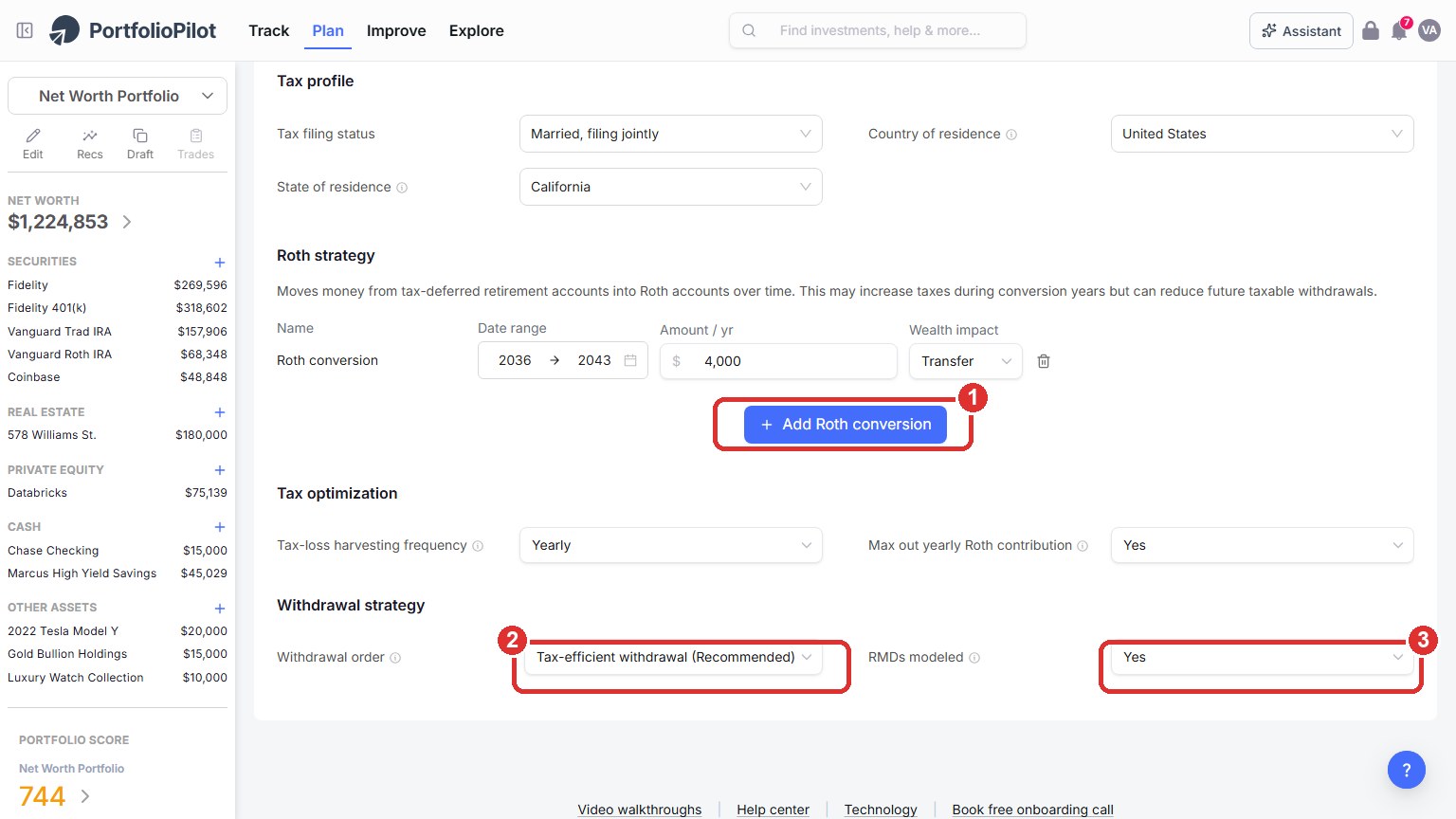Collapse the sidebar panel icon

25,30
